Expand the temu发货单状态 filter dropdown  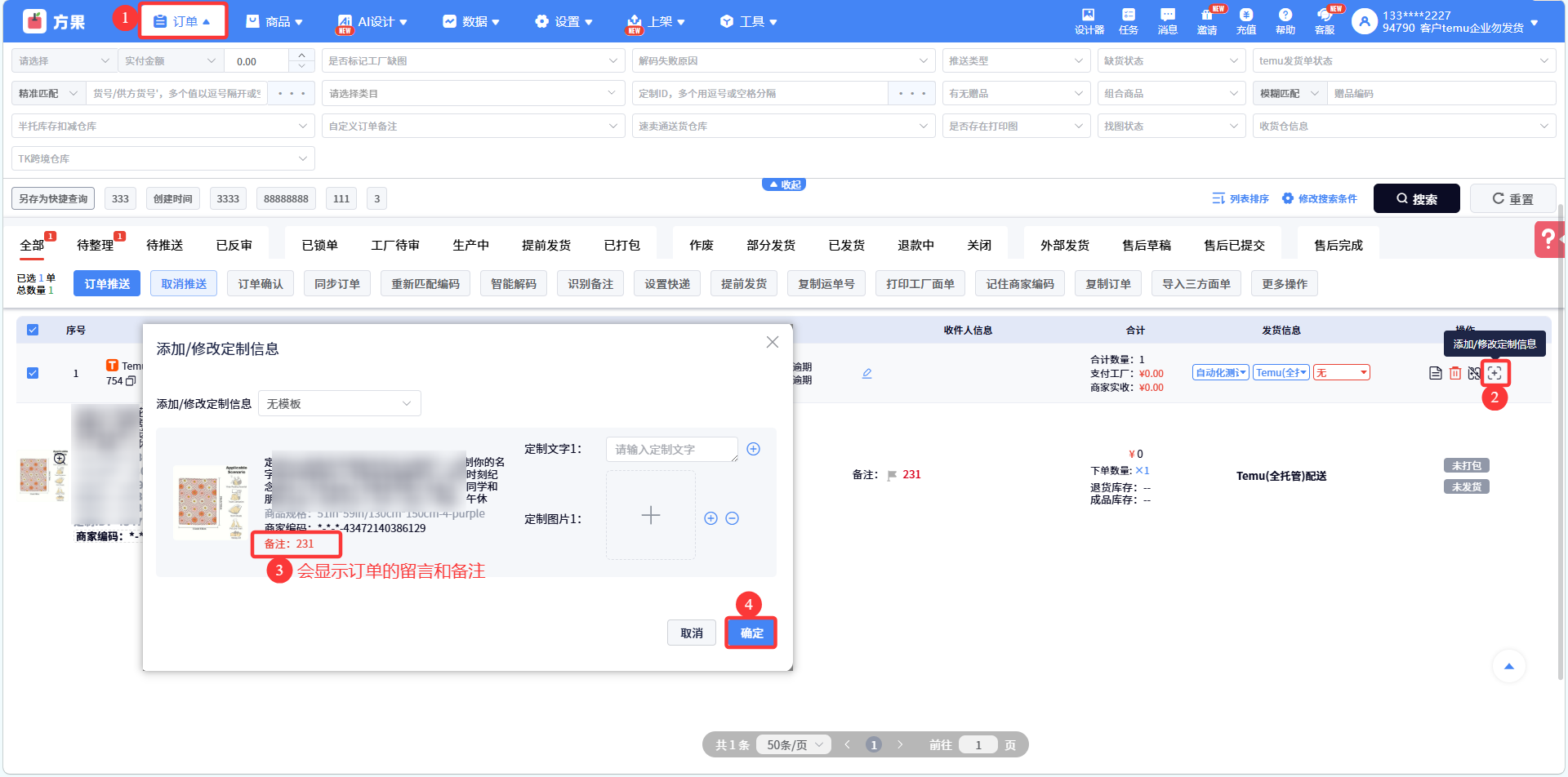(x=1403, y=61)
